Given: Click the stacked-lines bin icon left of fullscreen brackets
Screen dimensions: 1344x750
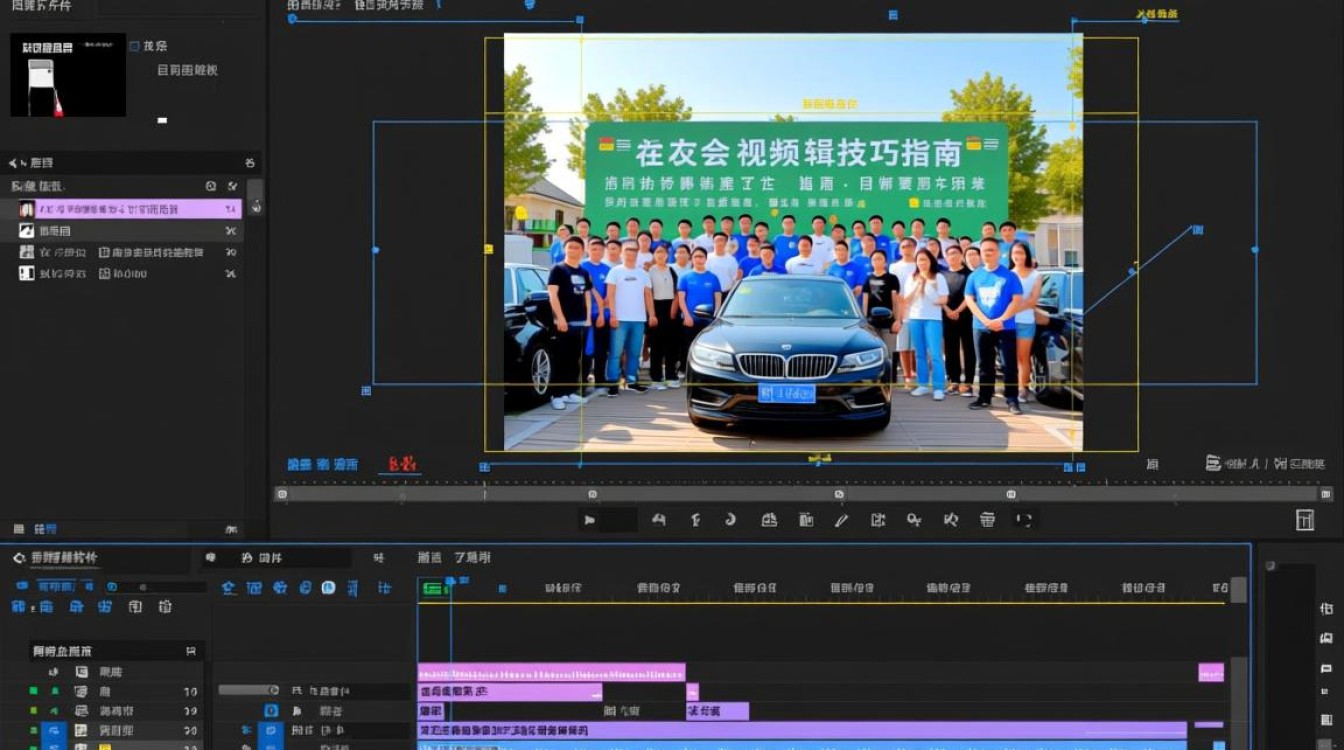Looking at the screenshot, I should click(987, 520).
